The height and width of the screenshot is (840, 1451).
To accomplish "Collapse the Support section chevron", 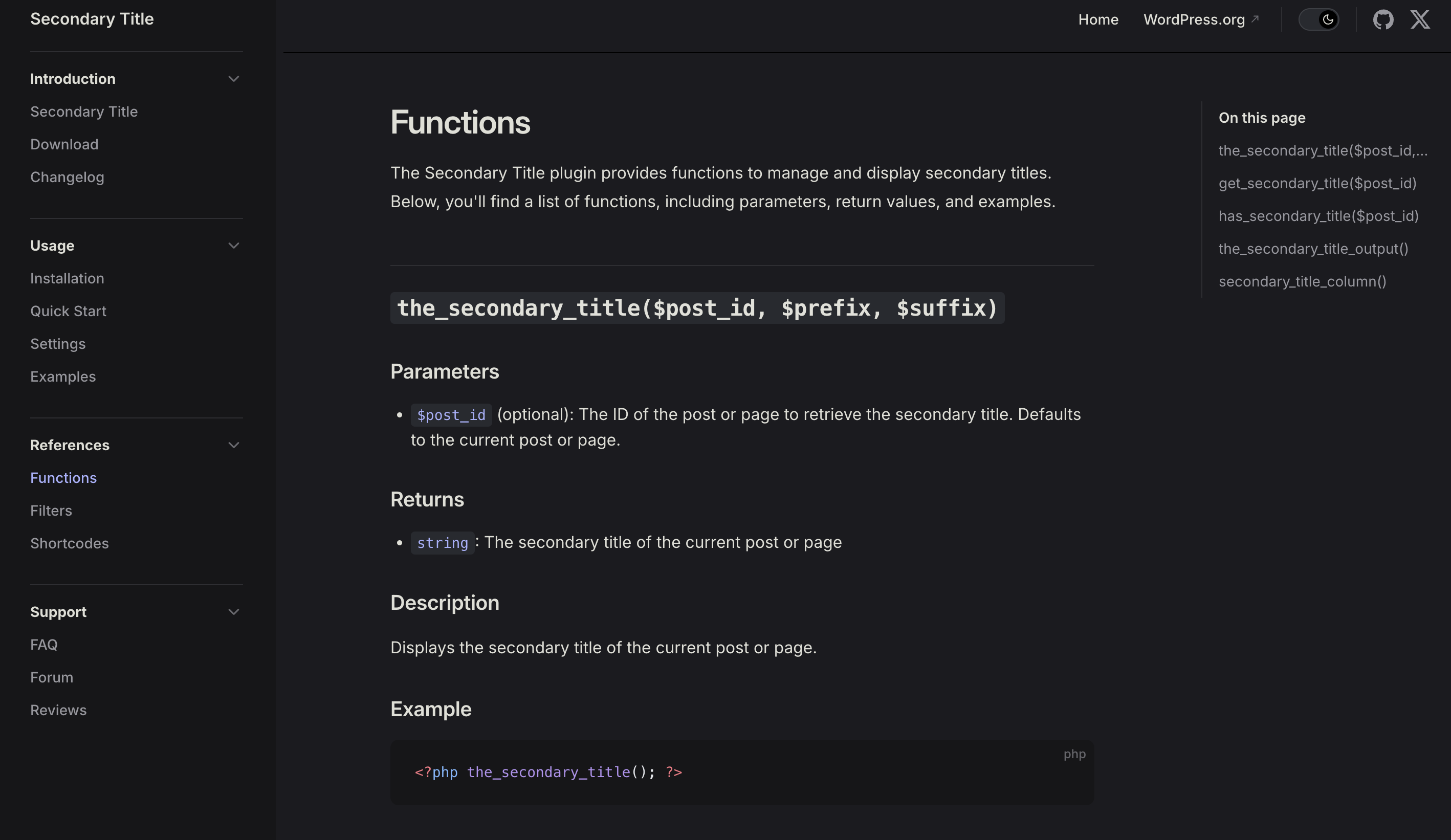I will pyautogui.click(x=233, y=612).
